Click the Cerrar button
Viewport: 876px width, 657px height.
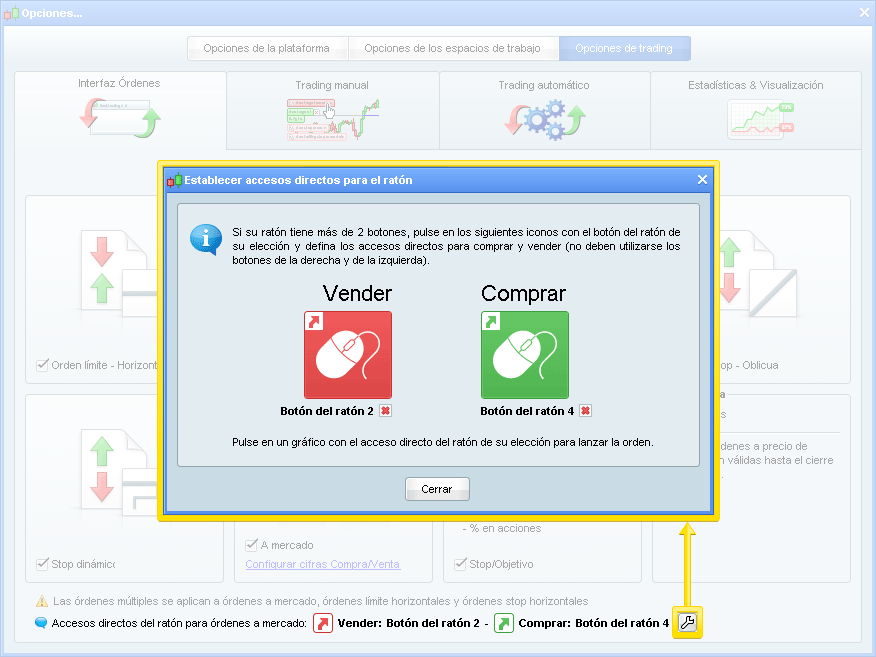(437, 489)
